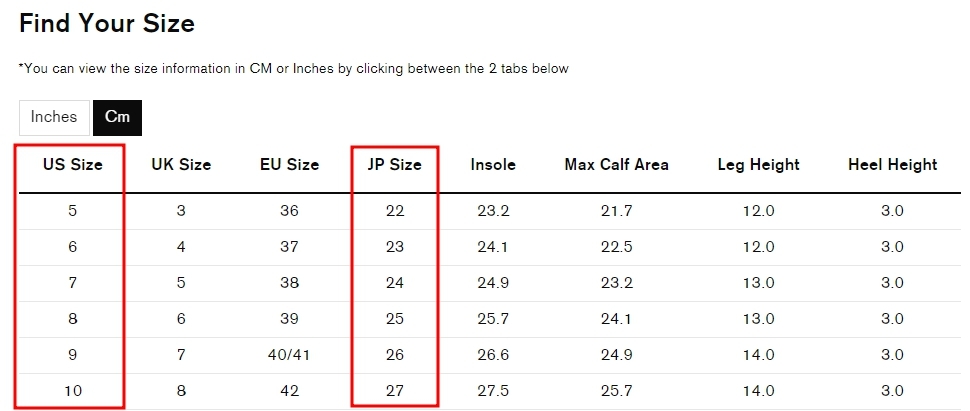
Task: Click the CM or Inches instruction note
Action: point(294,69)
